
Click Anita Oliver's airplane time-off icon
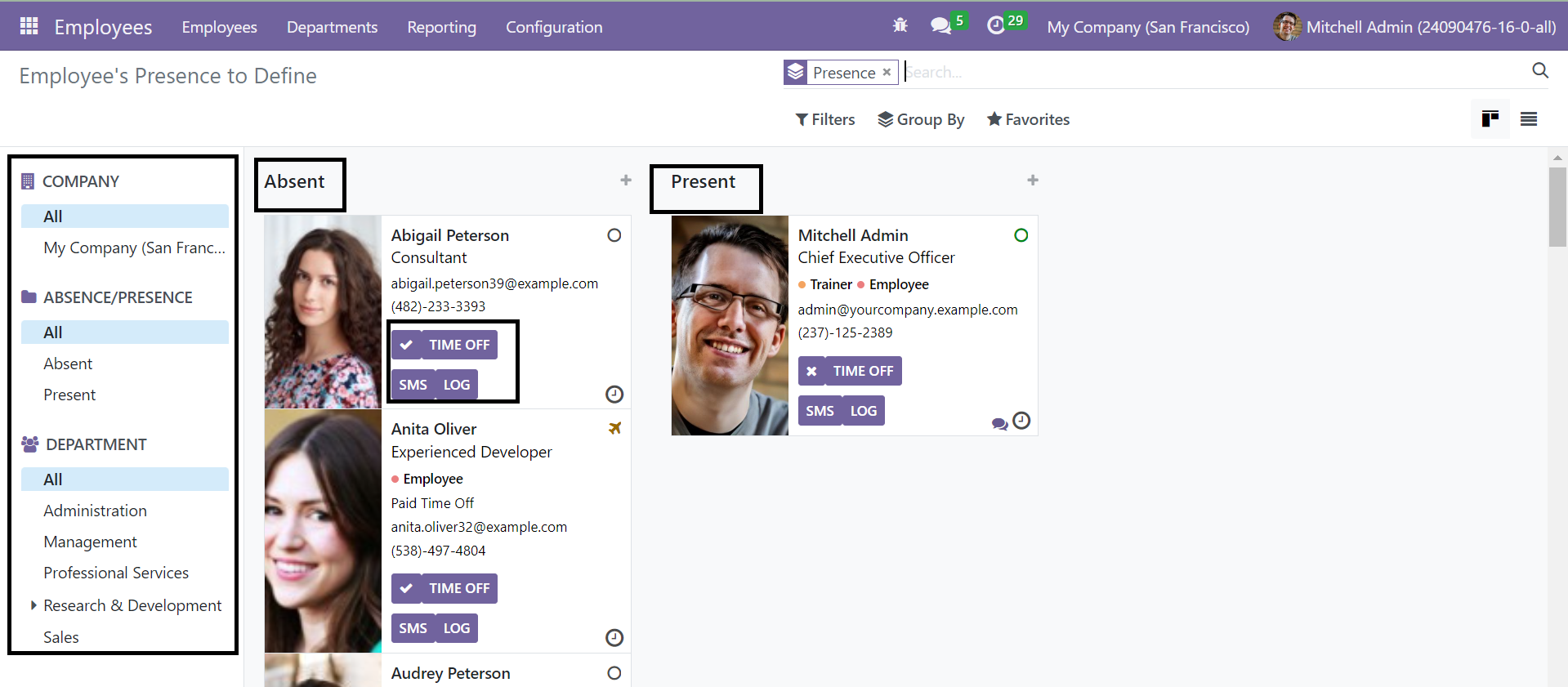point(615,428)
